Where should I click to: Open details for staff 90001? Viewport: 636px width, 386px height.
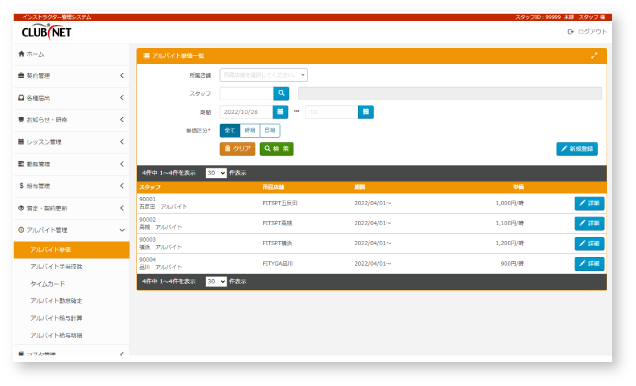tap(589, 203)
